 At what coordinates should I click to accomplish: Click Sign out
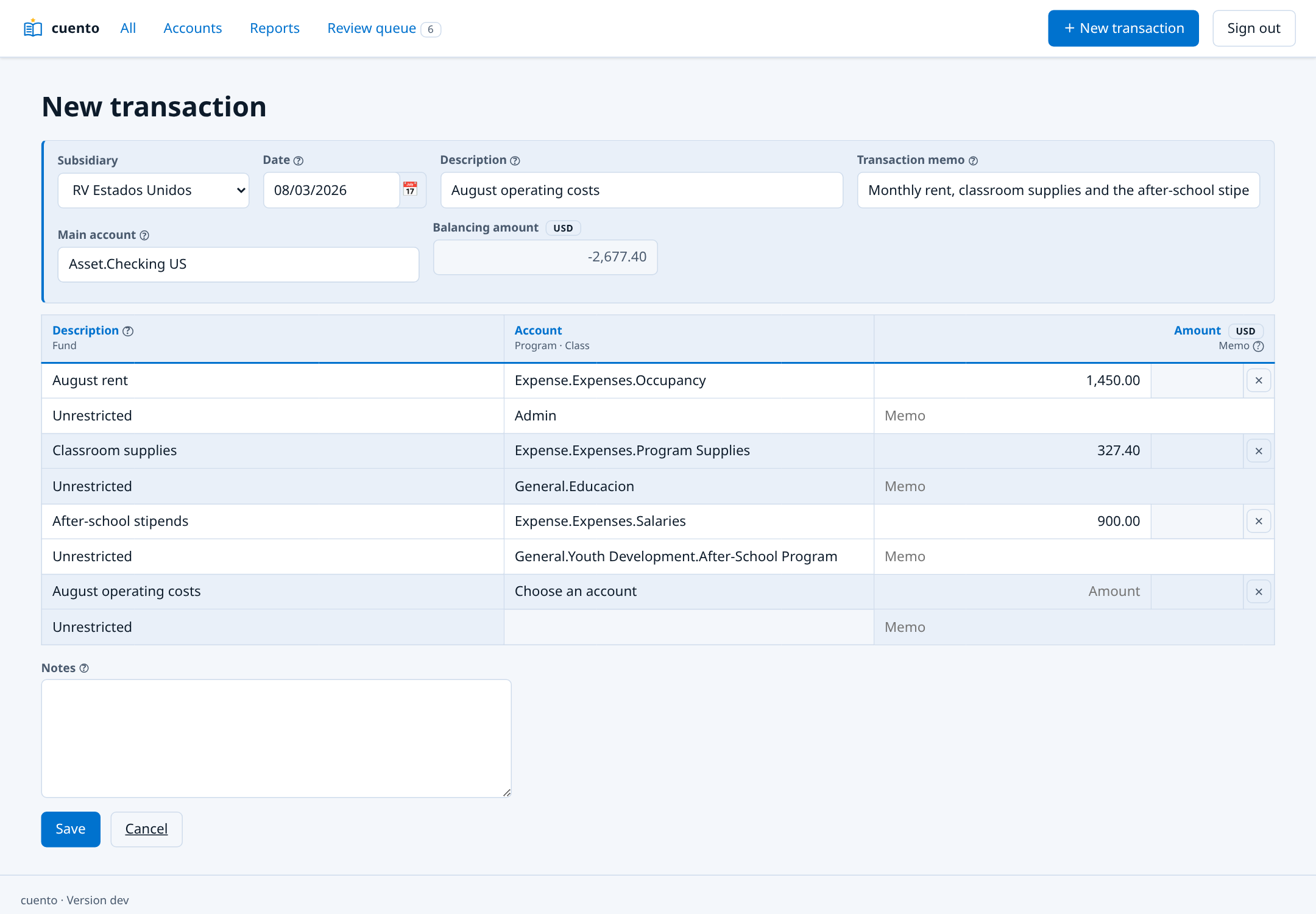point(1254,28)
